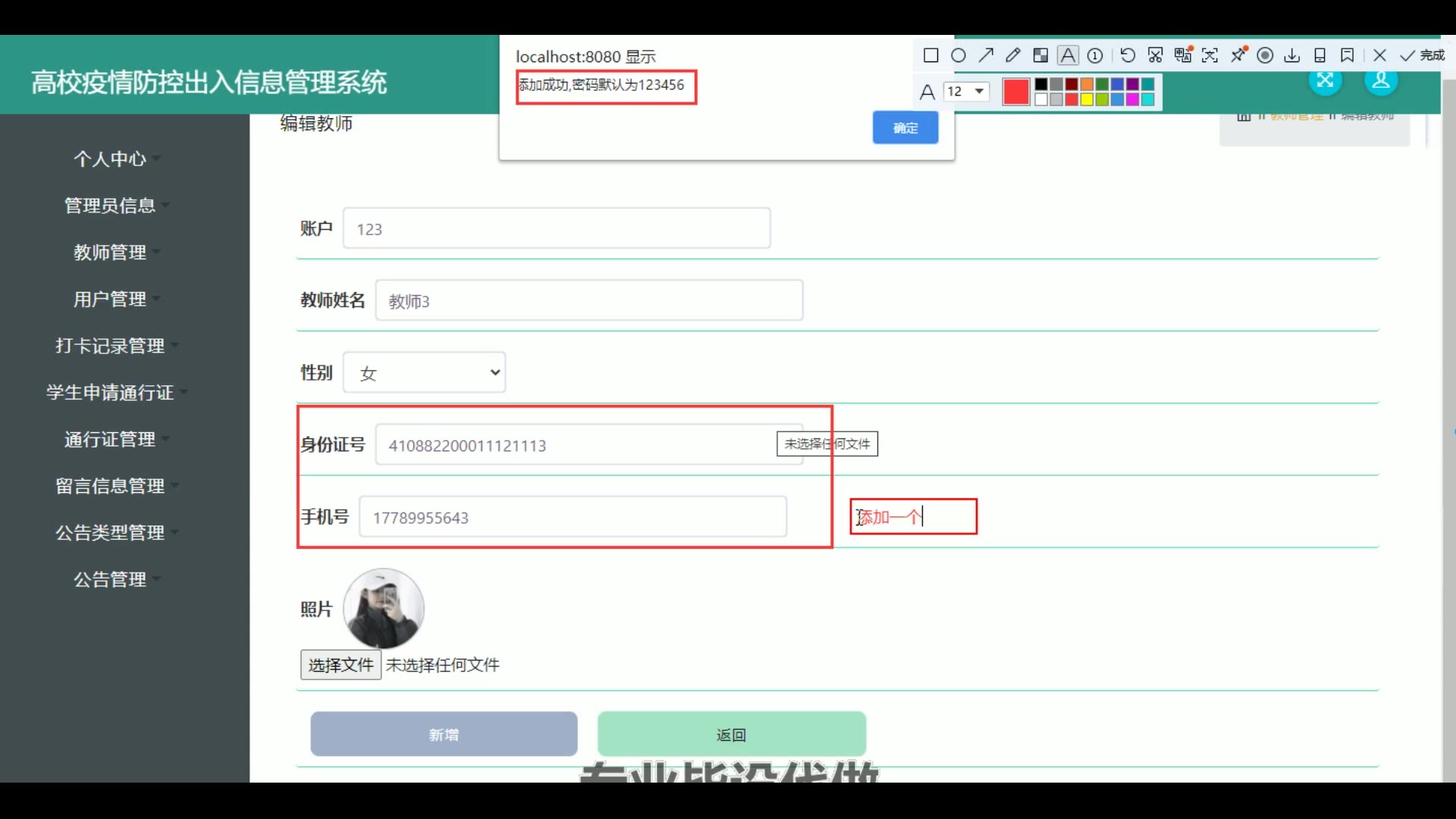
Task: Expand the 教师管理 sidebar menu
Action: (x=117, y=253)
